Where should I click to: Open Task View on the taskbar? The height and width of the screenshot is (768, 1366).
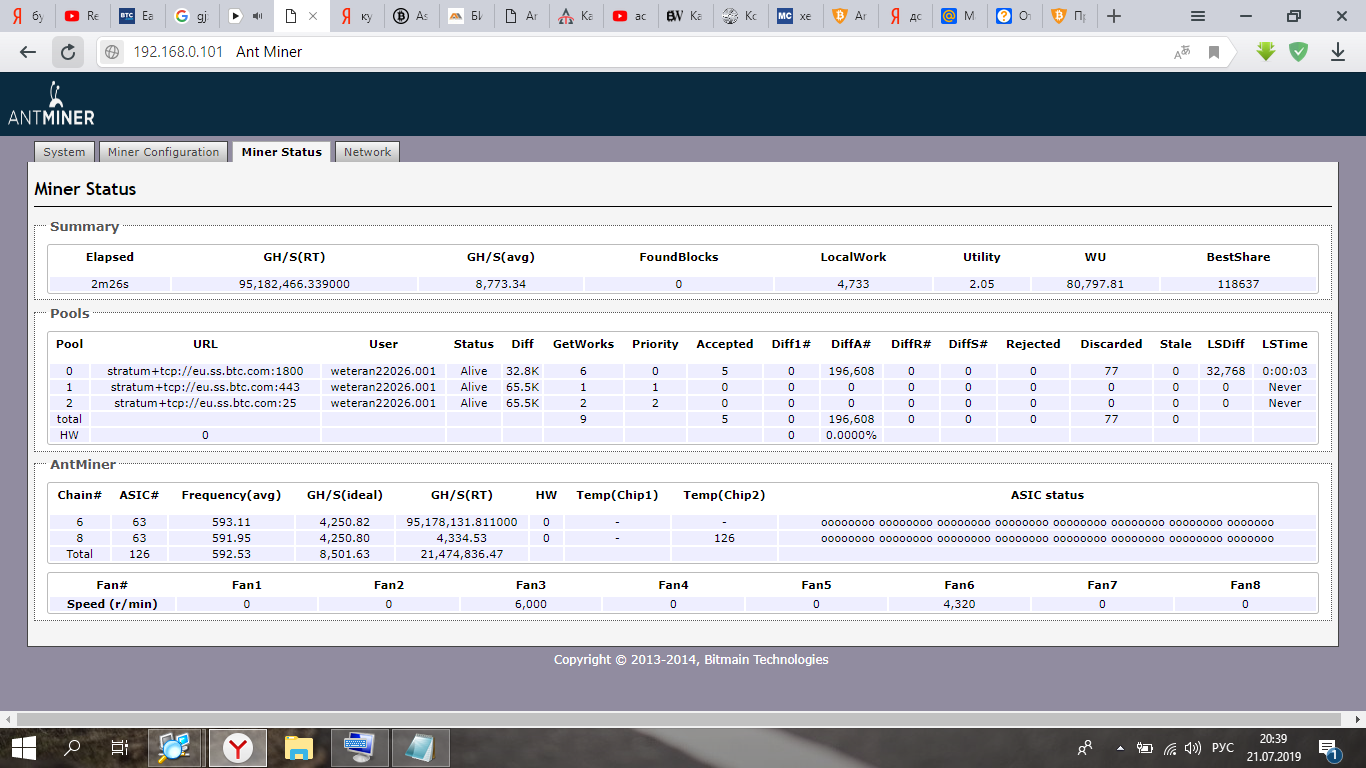coord(120,747)
